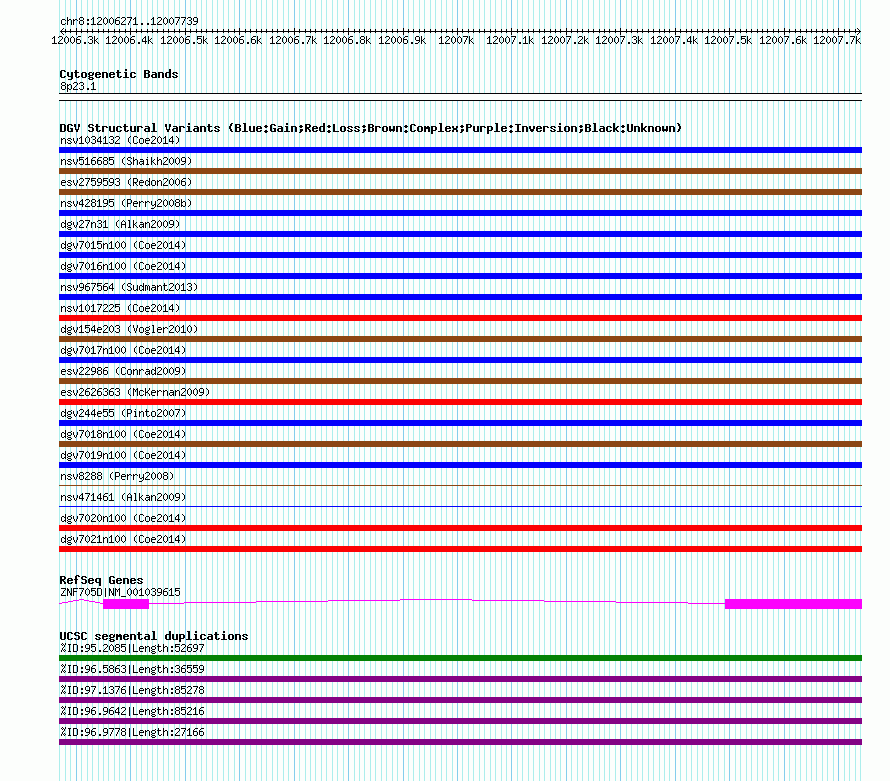Screen dimensions: 890x781
Task: Click the nsv1017225 (Coe2014) variant label
Action: 120,308
